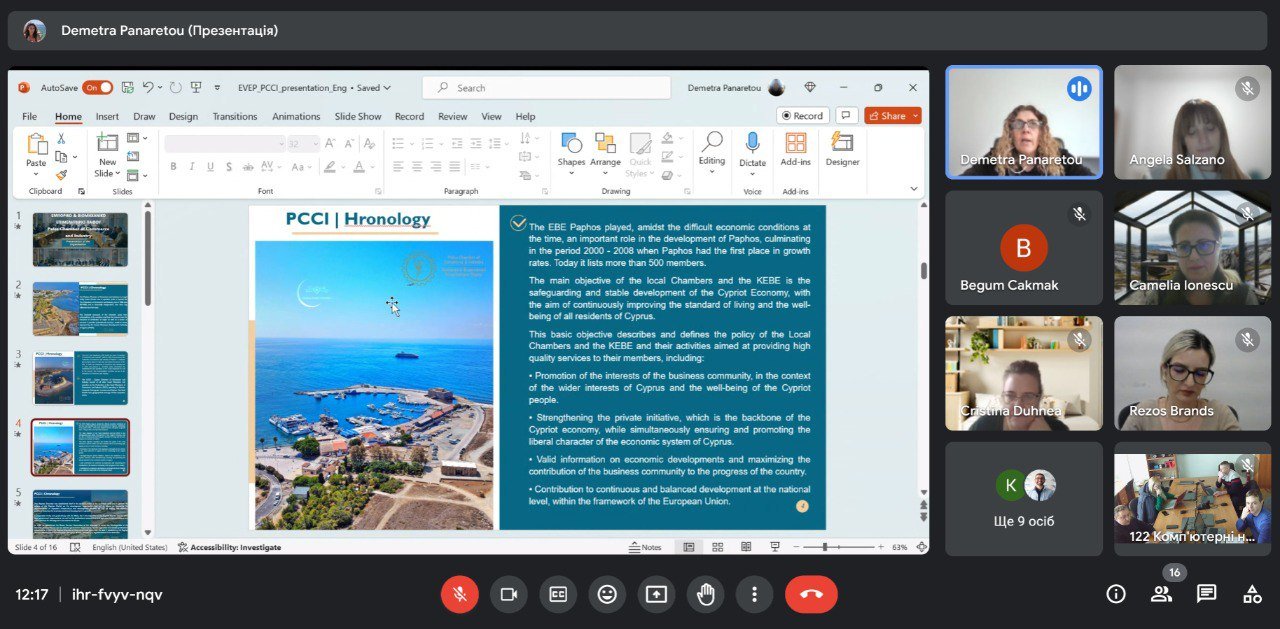Image resolution: width=1280 pixels, height=629 pixels.
Task: Click the present screen button
Action: tap(656, 594)
